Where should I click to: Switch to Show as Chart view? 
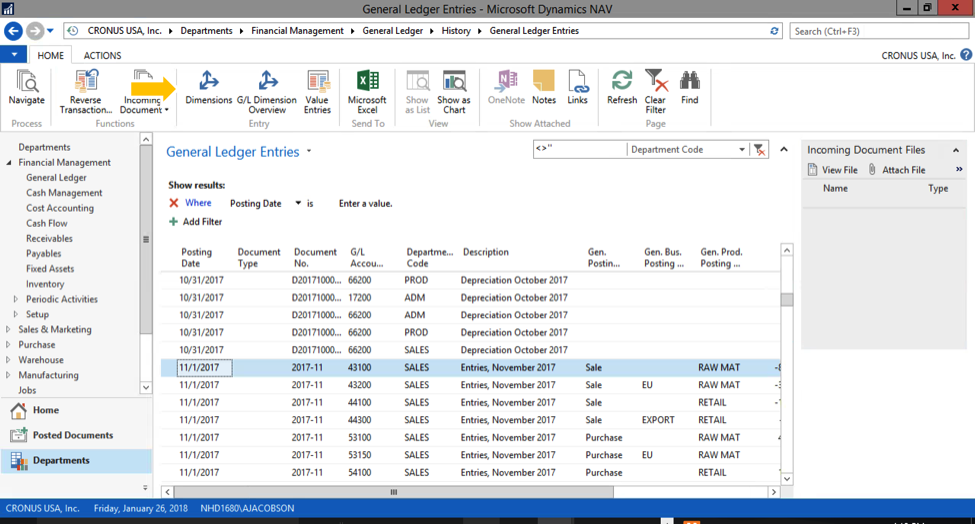[454, 92]
